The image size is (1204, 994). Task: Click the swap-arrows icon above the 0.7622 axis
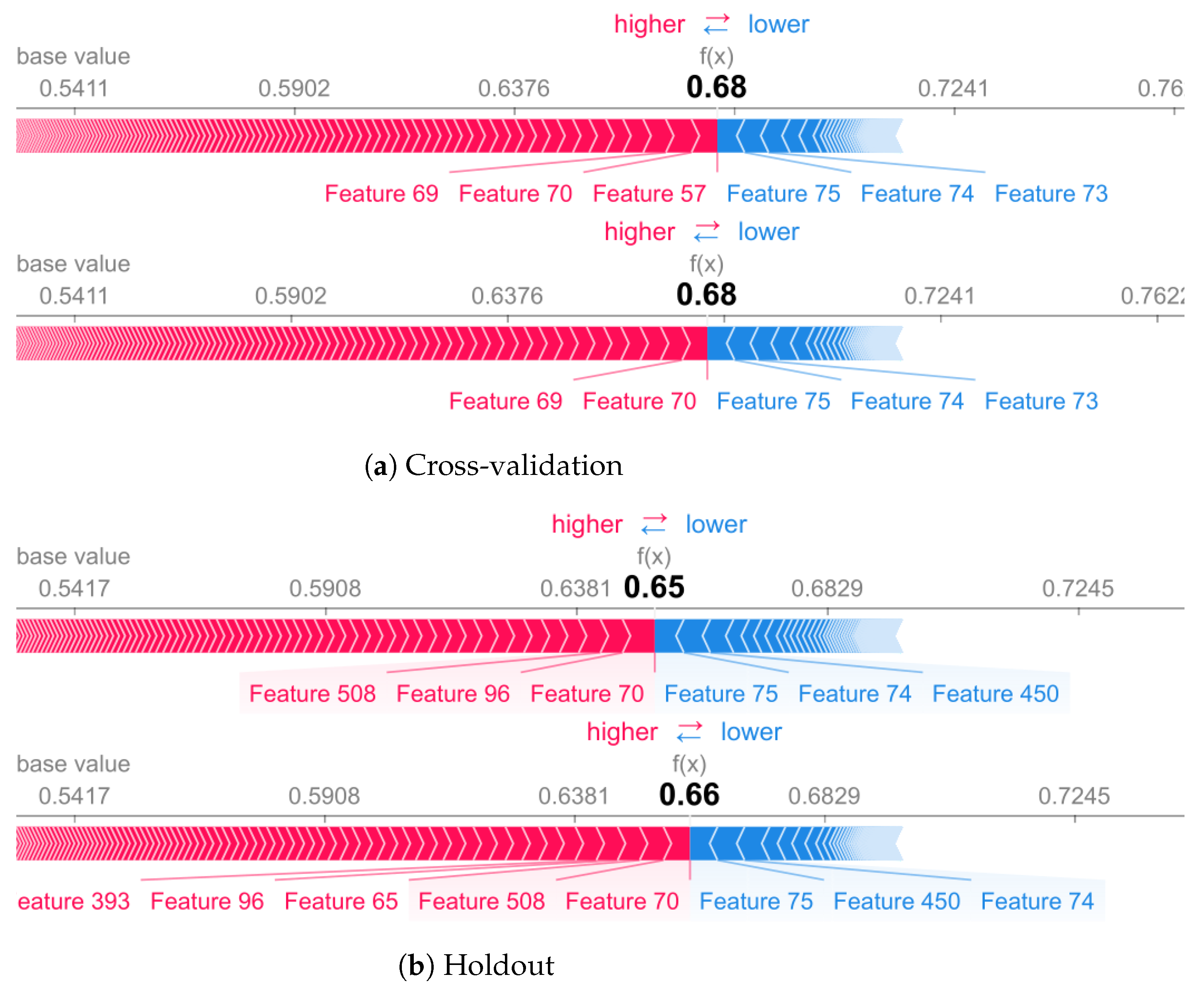click(x=706, y=232)
